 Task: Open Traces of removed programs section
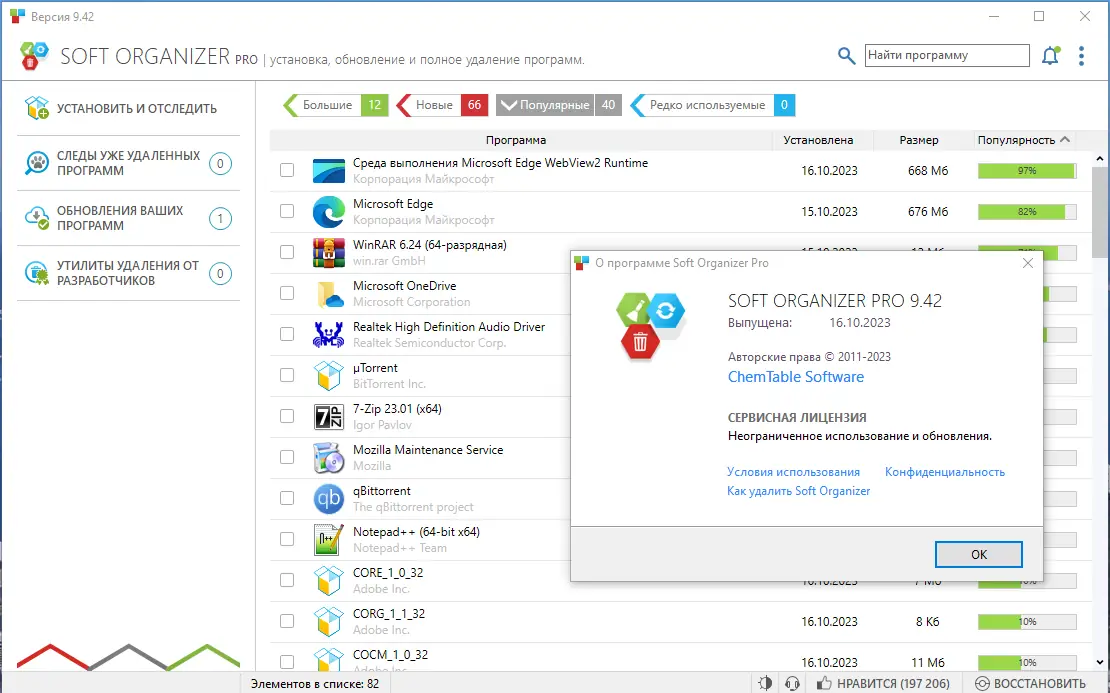coord(128,163)
